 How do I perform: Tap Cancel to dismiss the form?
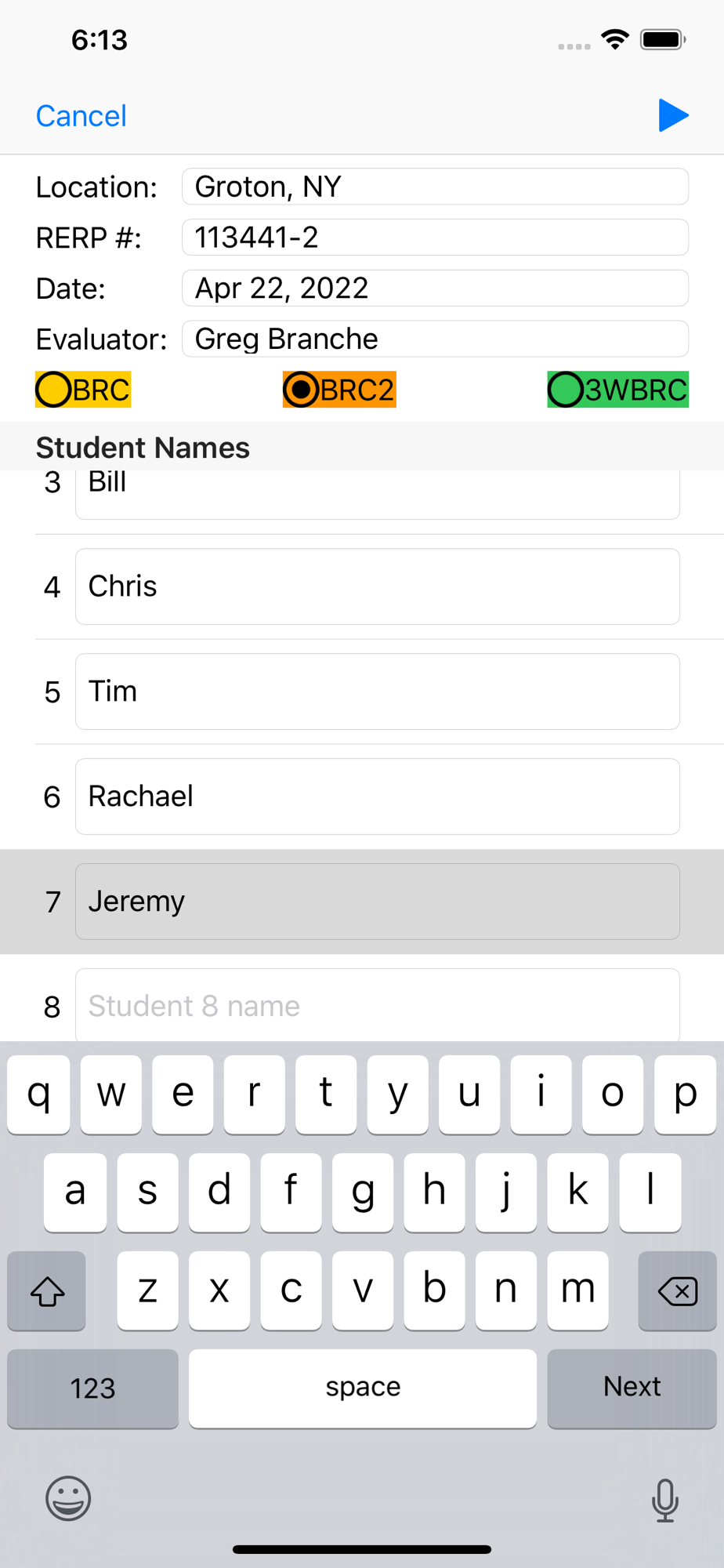(81, 116)
